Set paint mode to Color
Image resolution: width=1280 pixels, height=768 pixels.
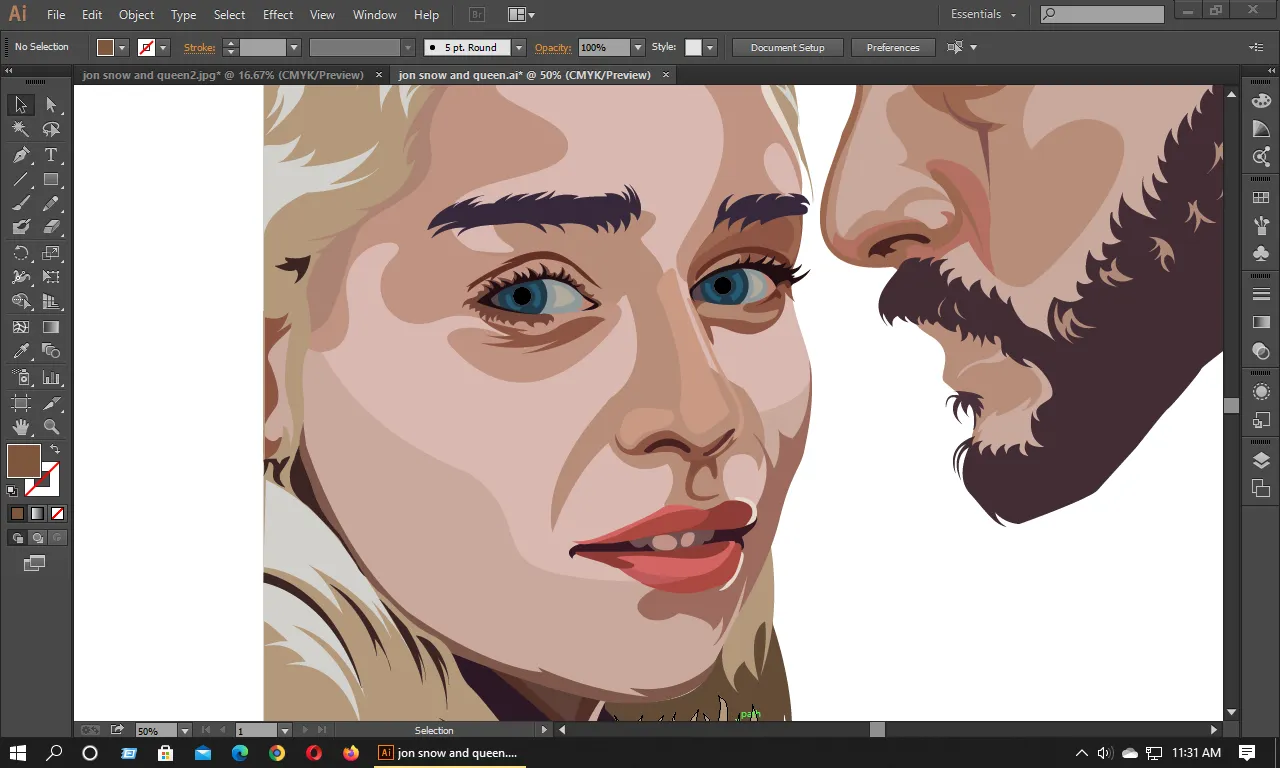coord(17,513)
